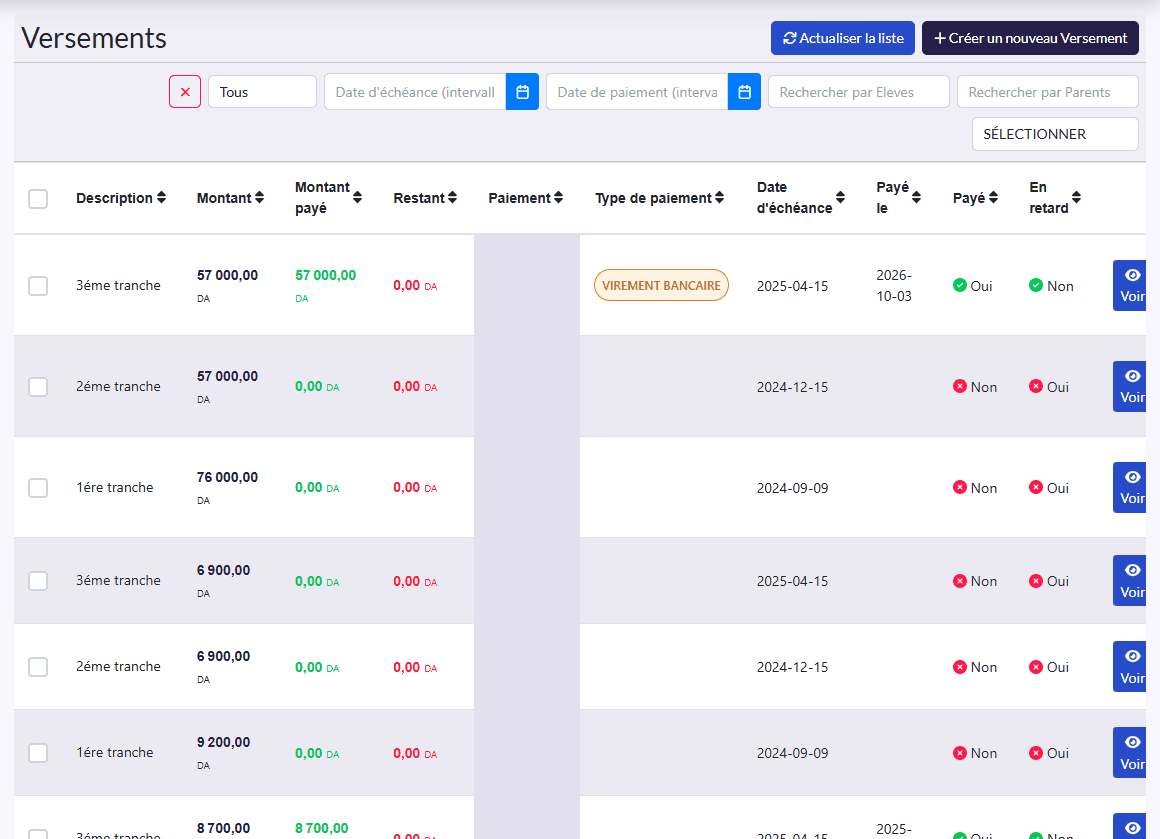The height and width of the screenshot is (839, 1160).
Task: Click the 76 000,00 amount cell
Action: click(x=227, y=477)
